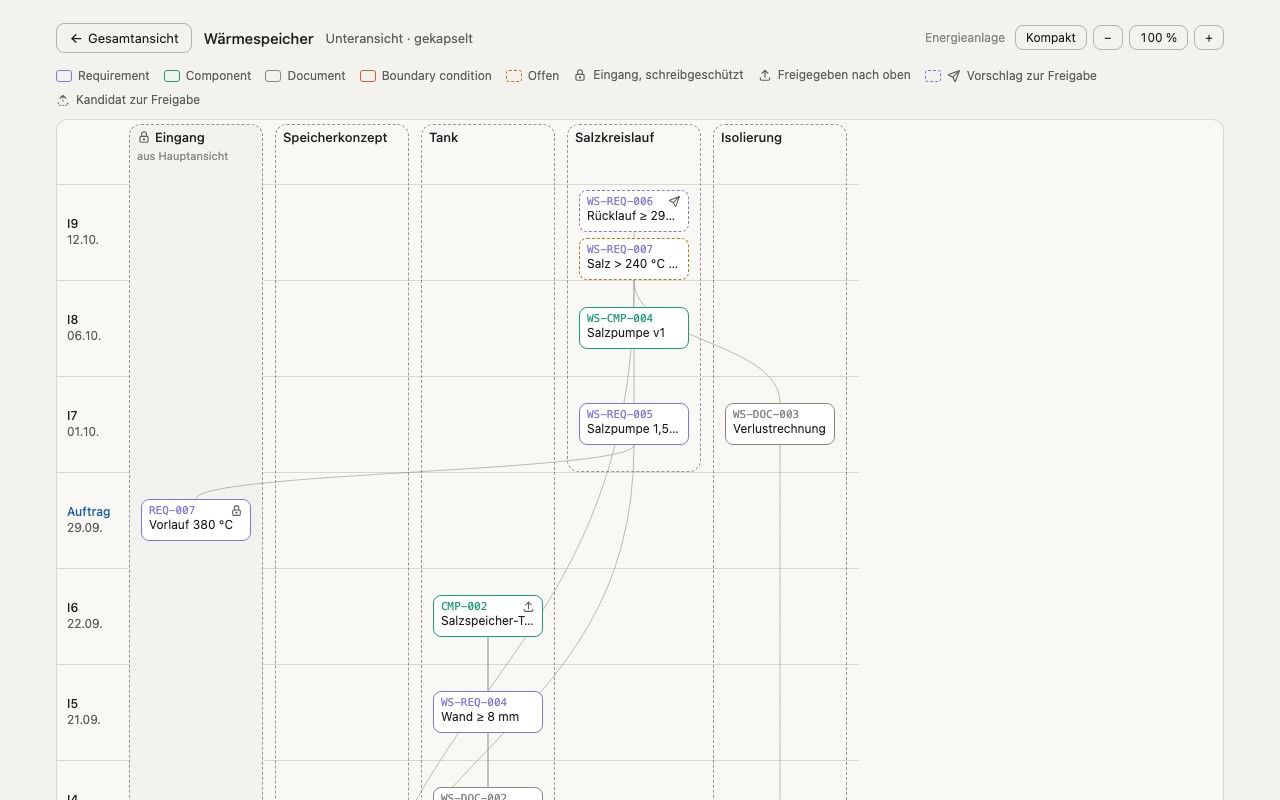Select the WS-REQ-004 Wand ≥ 8 mm node
1280x800 pixels.
(x=488, y=712)
